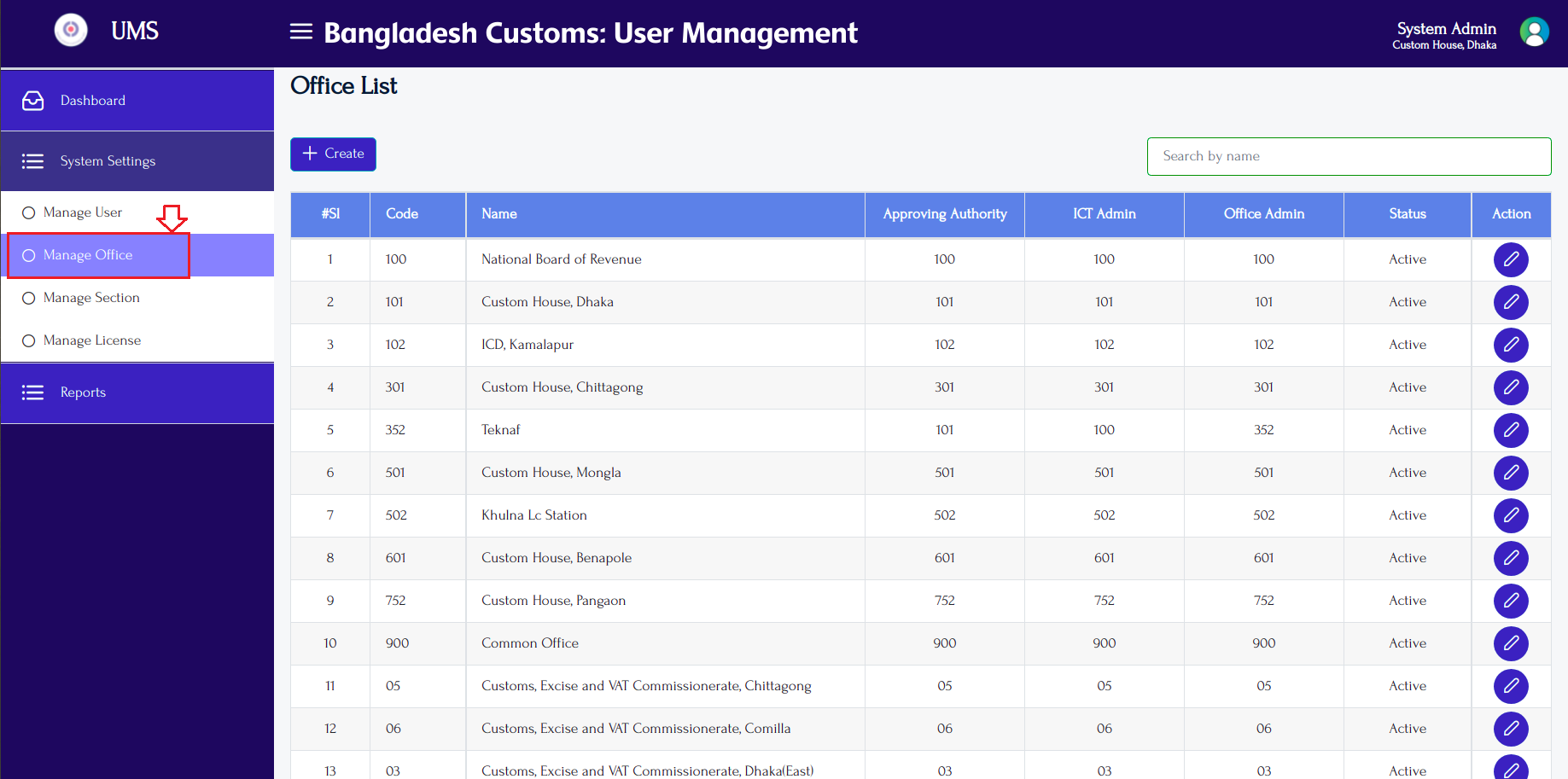Screen dimensions: 1568x779
Task: Toggle the hamburger menu in the header
Action: click(x=301, y=32)
